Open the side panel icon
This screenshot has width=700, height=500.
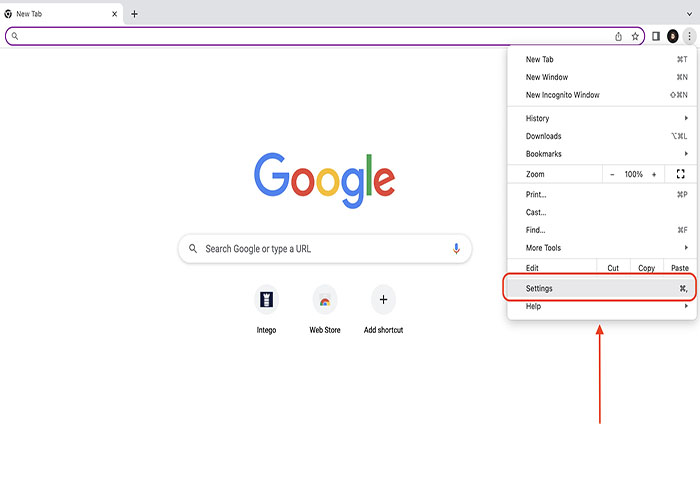656,36
